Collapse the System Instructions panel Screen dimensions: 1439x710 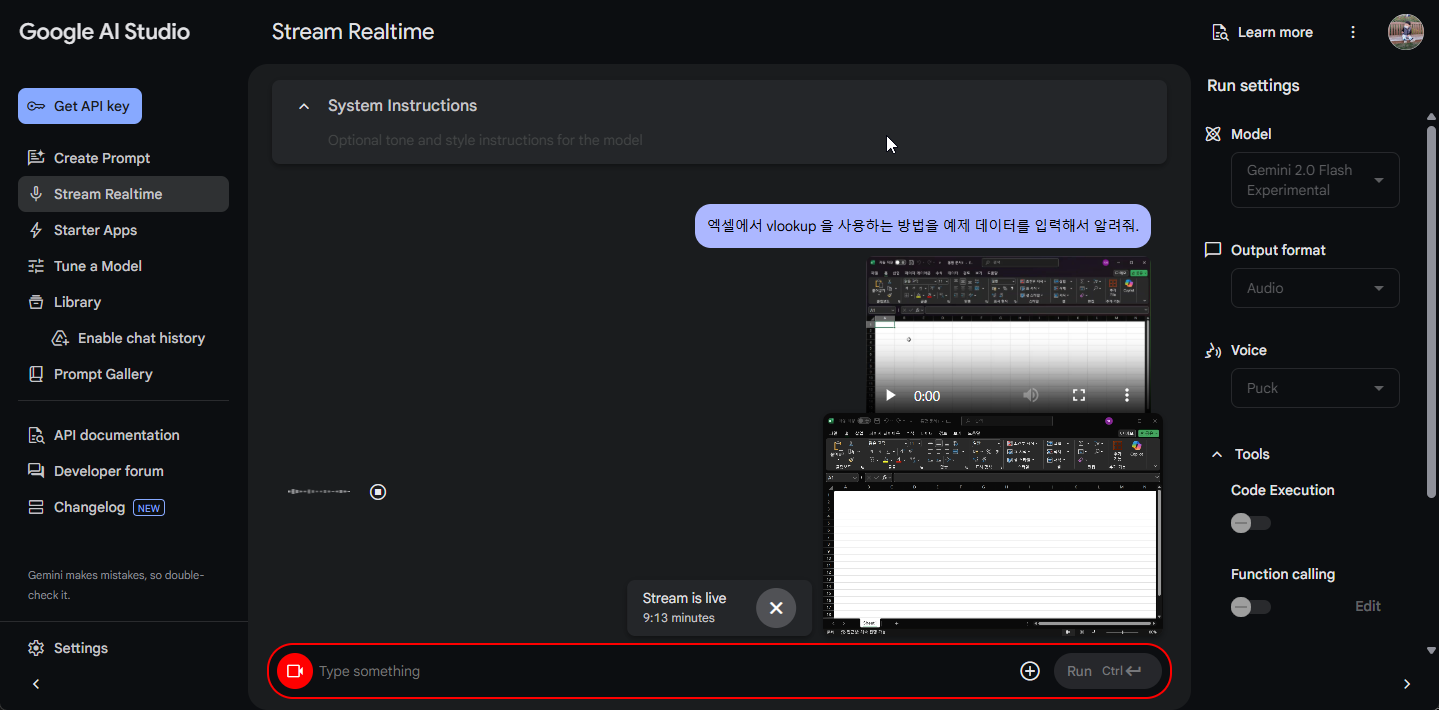(x=304, y=106)
